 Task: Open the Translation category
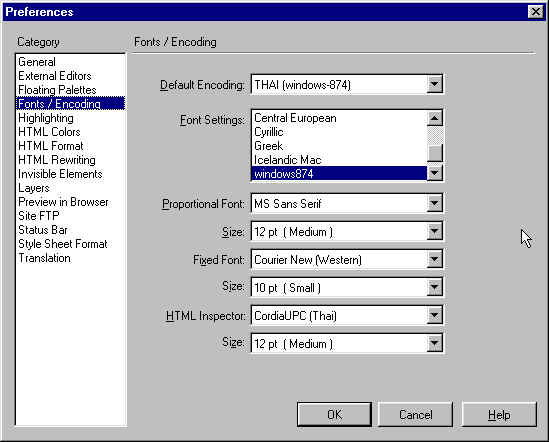click(70, 258)
